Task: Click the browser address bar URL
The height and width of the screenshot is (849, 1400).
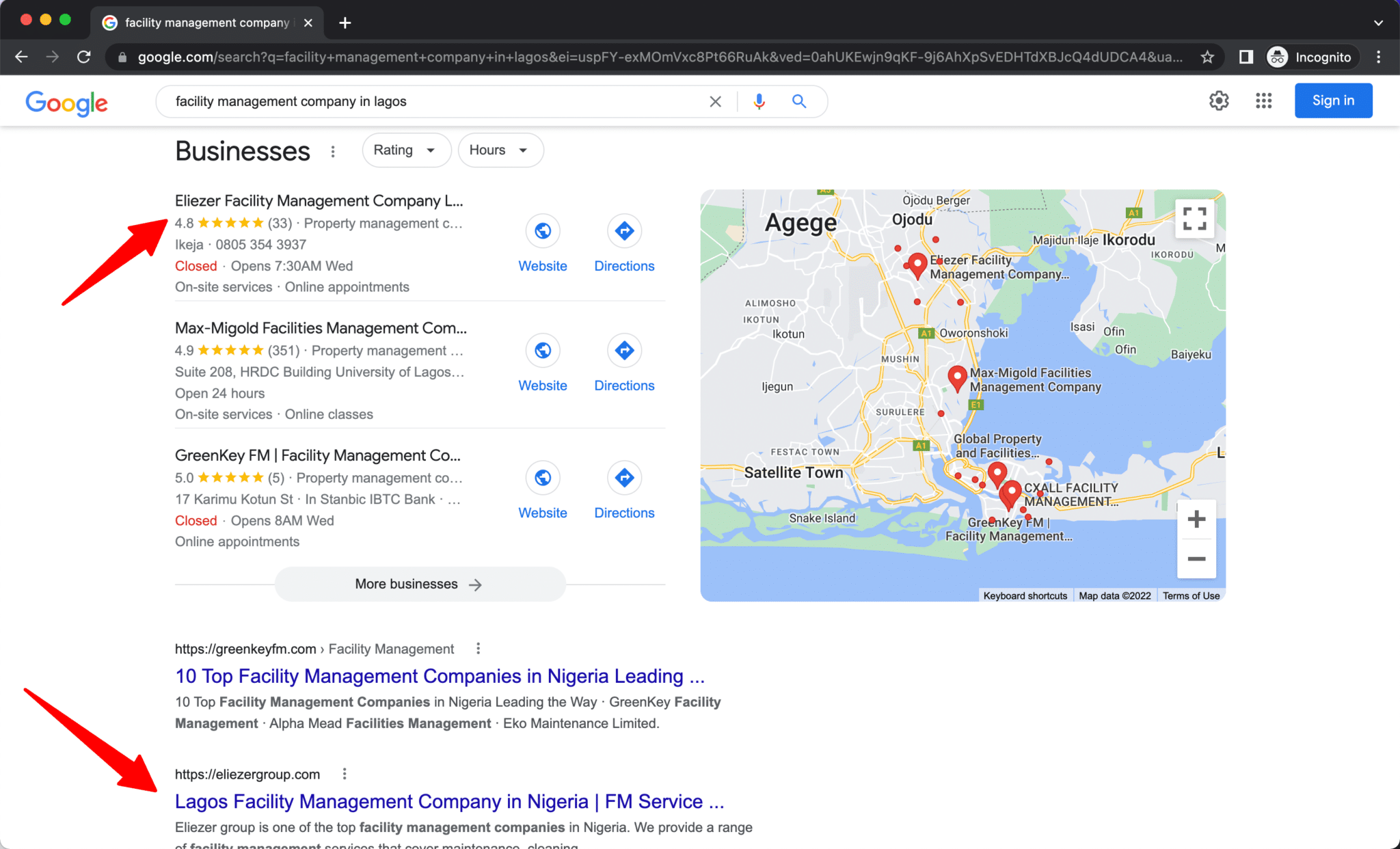Action: (x=660, y=57)
